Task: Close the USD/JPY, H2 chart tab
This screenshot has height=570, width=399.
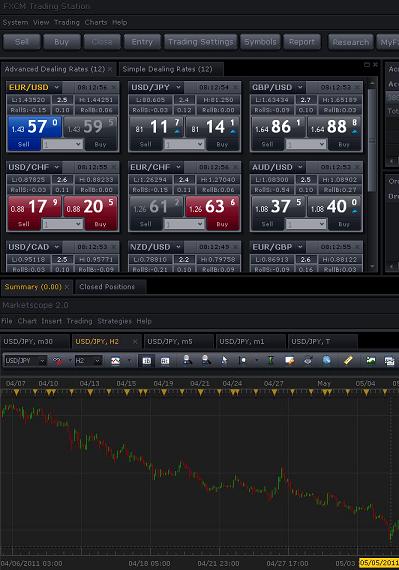Action: (135, 341)
